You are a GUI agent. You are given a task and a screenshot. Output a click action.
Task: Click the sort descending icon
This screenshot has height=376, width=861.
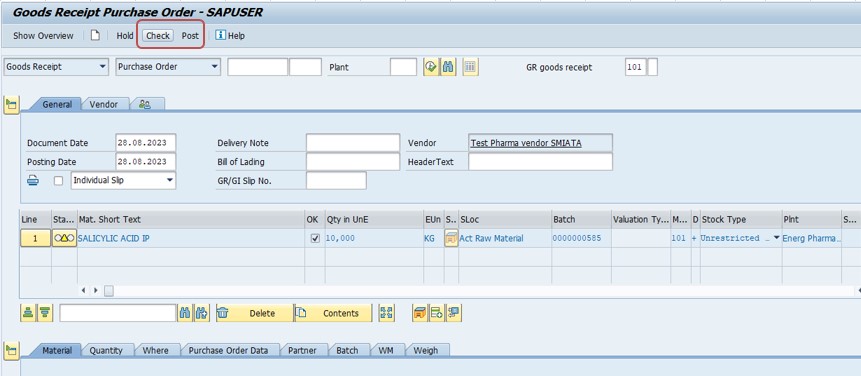46,313
